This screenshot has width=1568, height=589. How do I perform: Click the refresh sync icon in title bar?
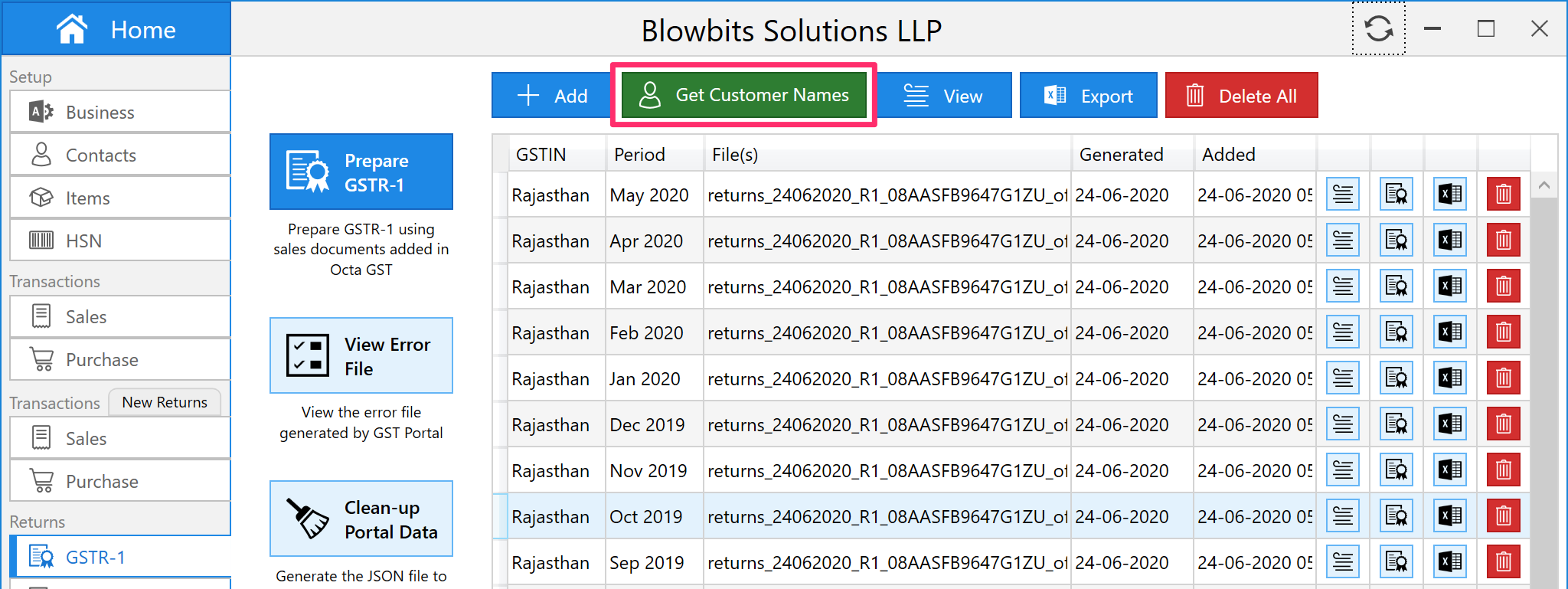(x=1378, y=29)
